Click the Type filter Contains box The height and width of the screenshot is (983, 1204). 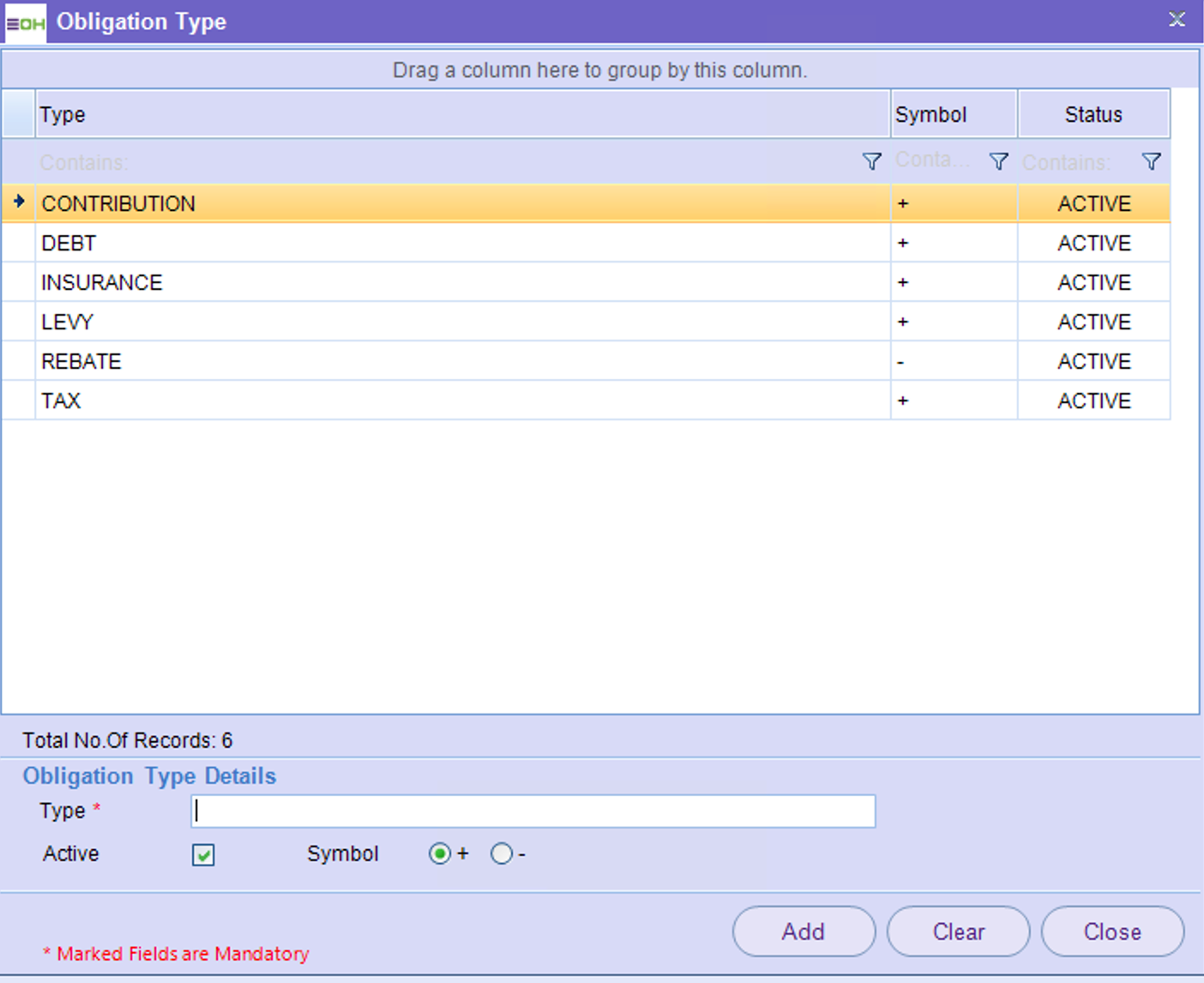(446, 162)
